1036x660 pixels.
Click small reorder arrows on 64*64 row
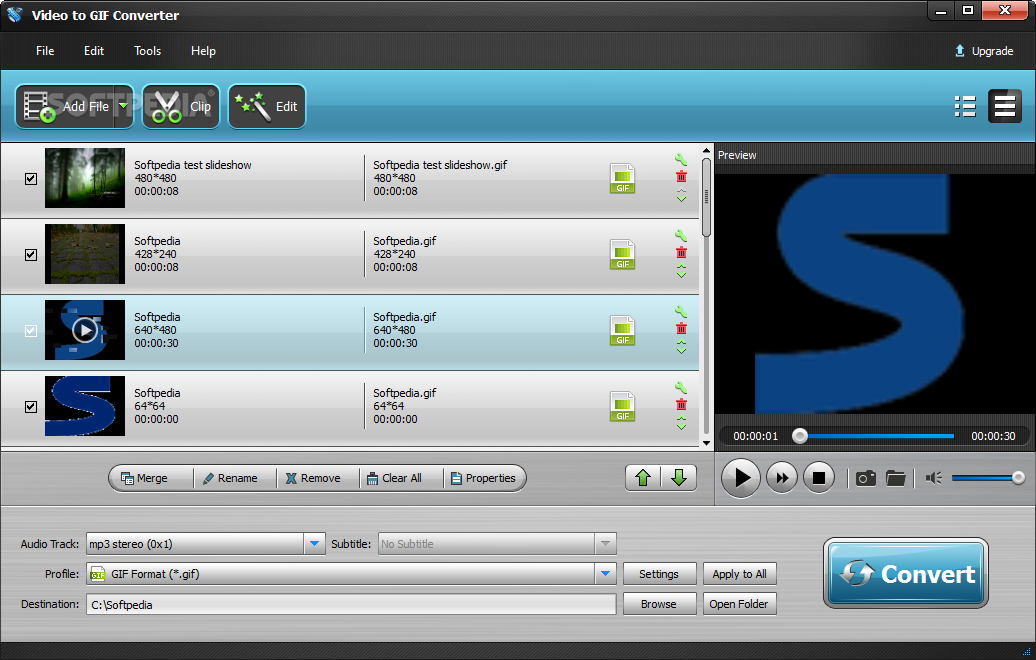pos(681,423)
